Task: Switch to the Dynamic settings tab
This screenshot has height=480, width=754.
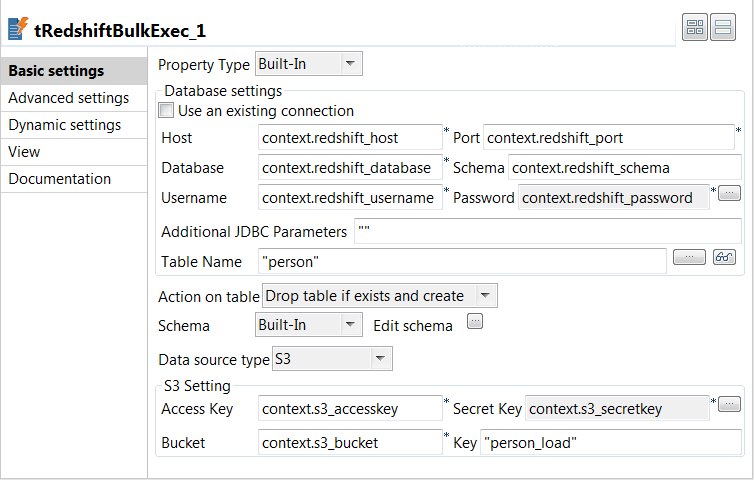Action: pos(65,125)
